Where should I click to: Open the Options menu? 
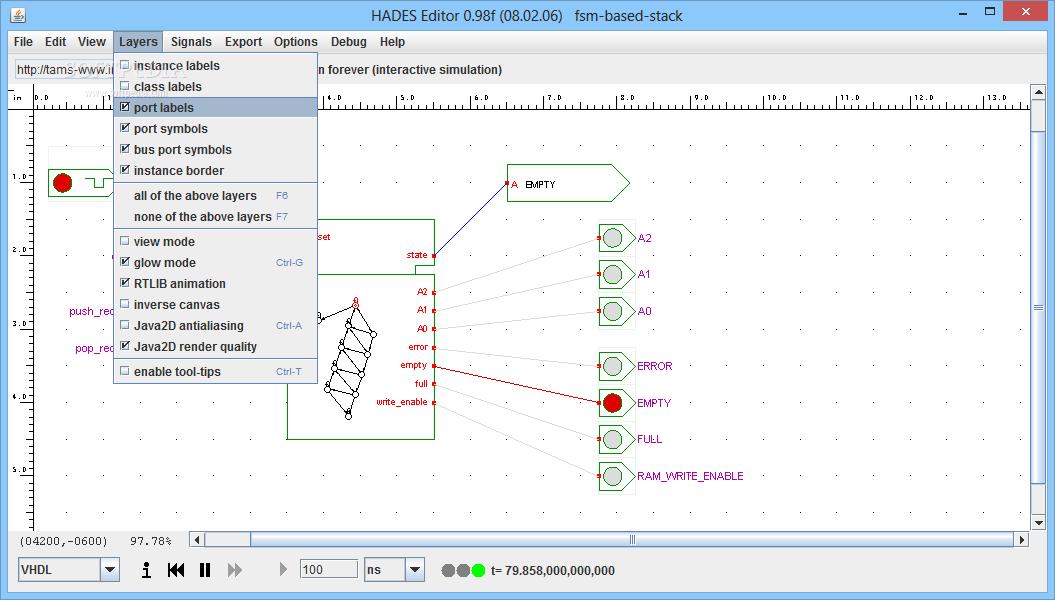[x=295, y=42]
